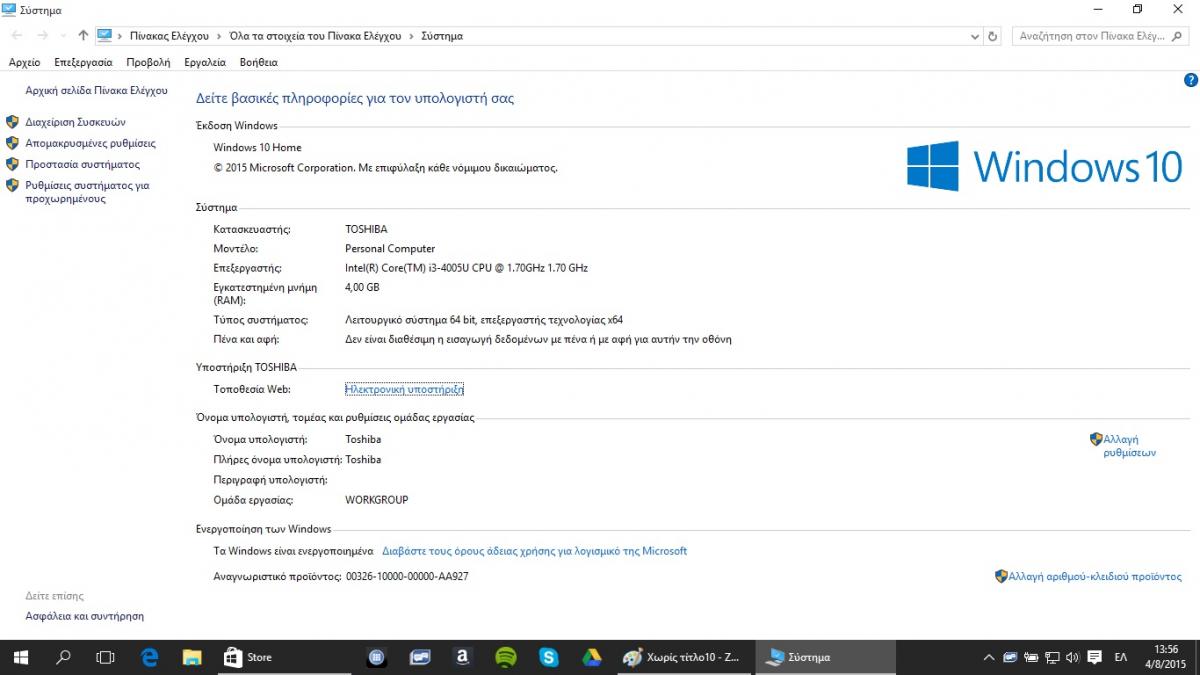Open Απομακρυσμένες ρυθμίσεις link
This screenshot has height=675, width=1200.
point(90,143)
